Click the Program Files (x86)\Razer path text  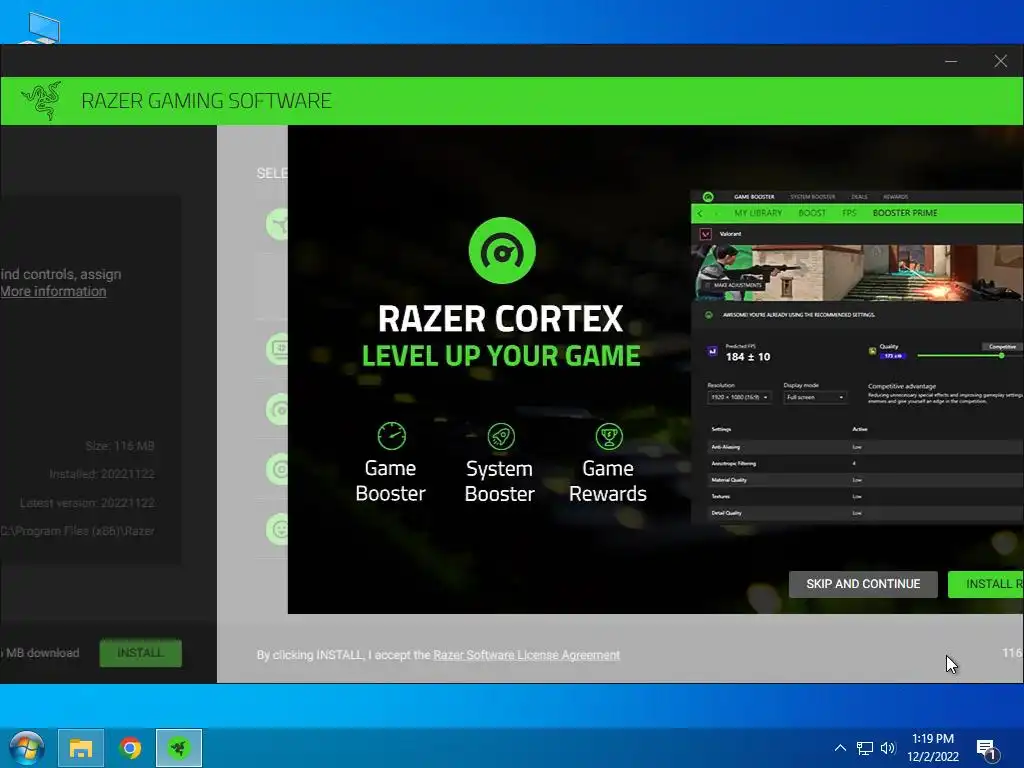point(78,531)
